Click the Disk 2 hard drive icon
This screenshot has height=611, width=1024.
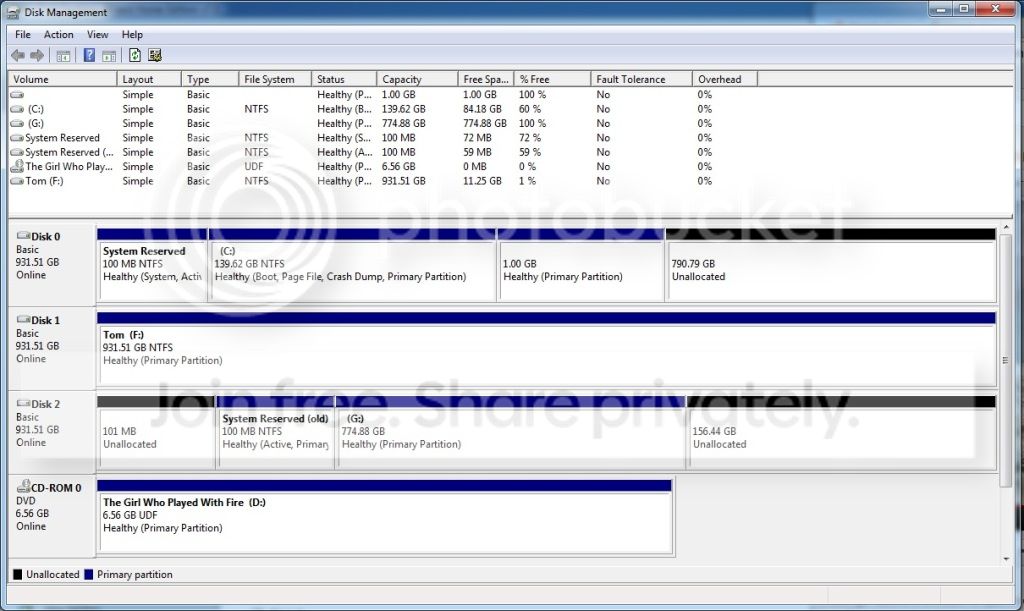[x=23, y=403]
